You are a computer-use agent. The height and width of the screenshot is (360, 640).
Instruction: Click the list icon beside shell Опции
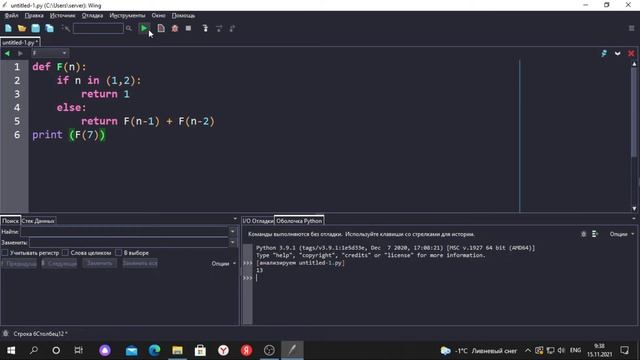point(595,234)
